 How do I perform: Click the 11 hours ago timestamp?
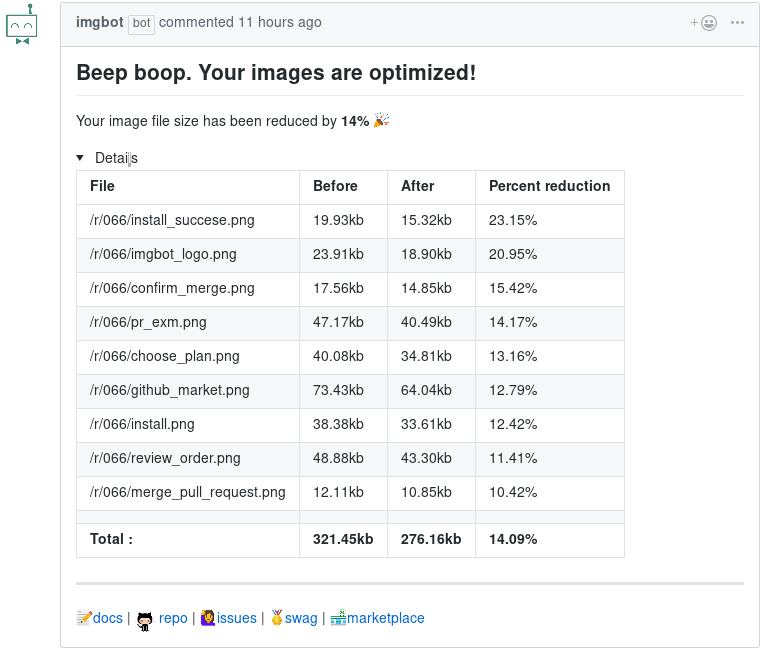click(279, 22)
